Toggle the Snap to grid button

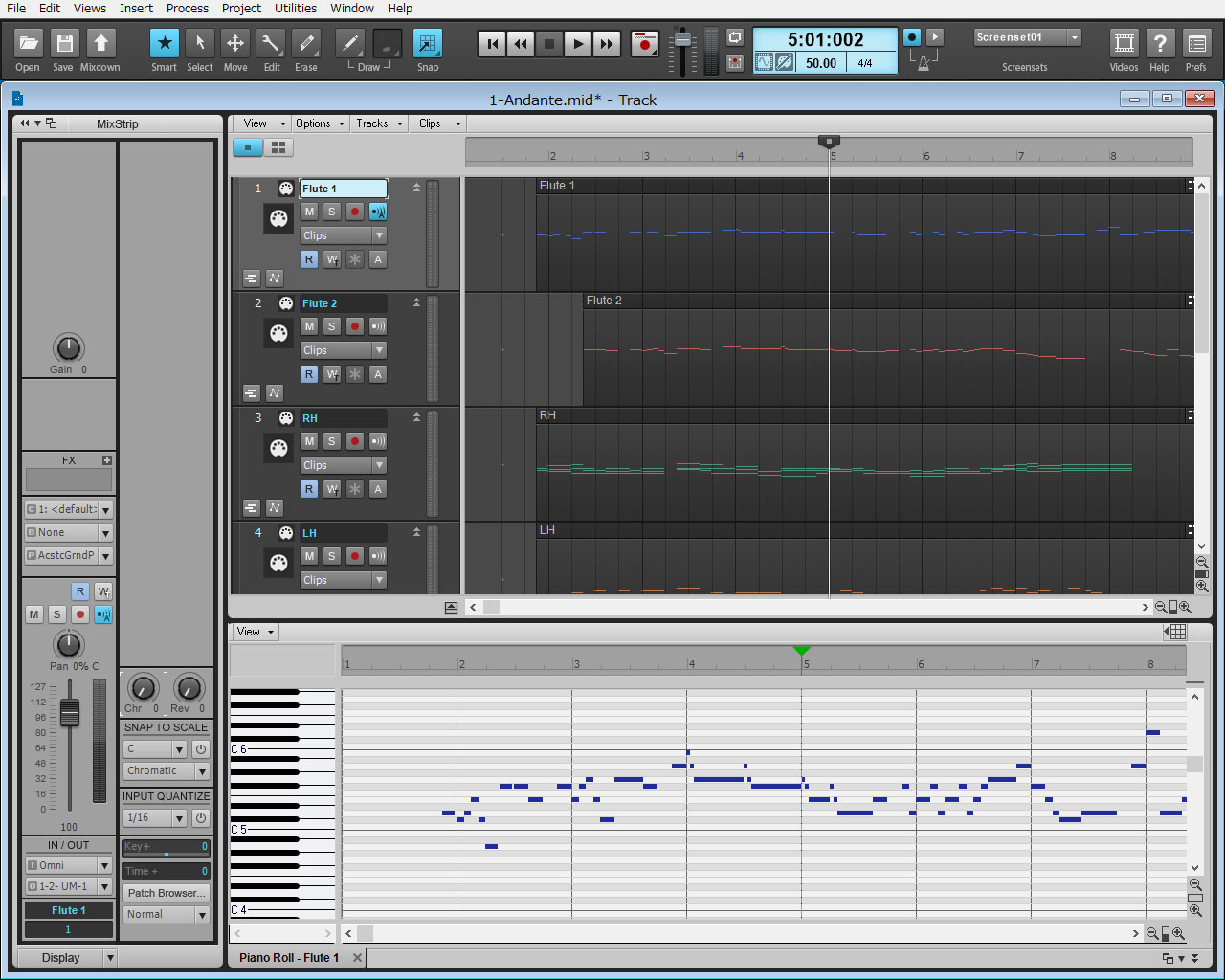coord(427,44)
